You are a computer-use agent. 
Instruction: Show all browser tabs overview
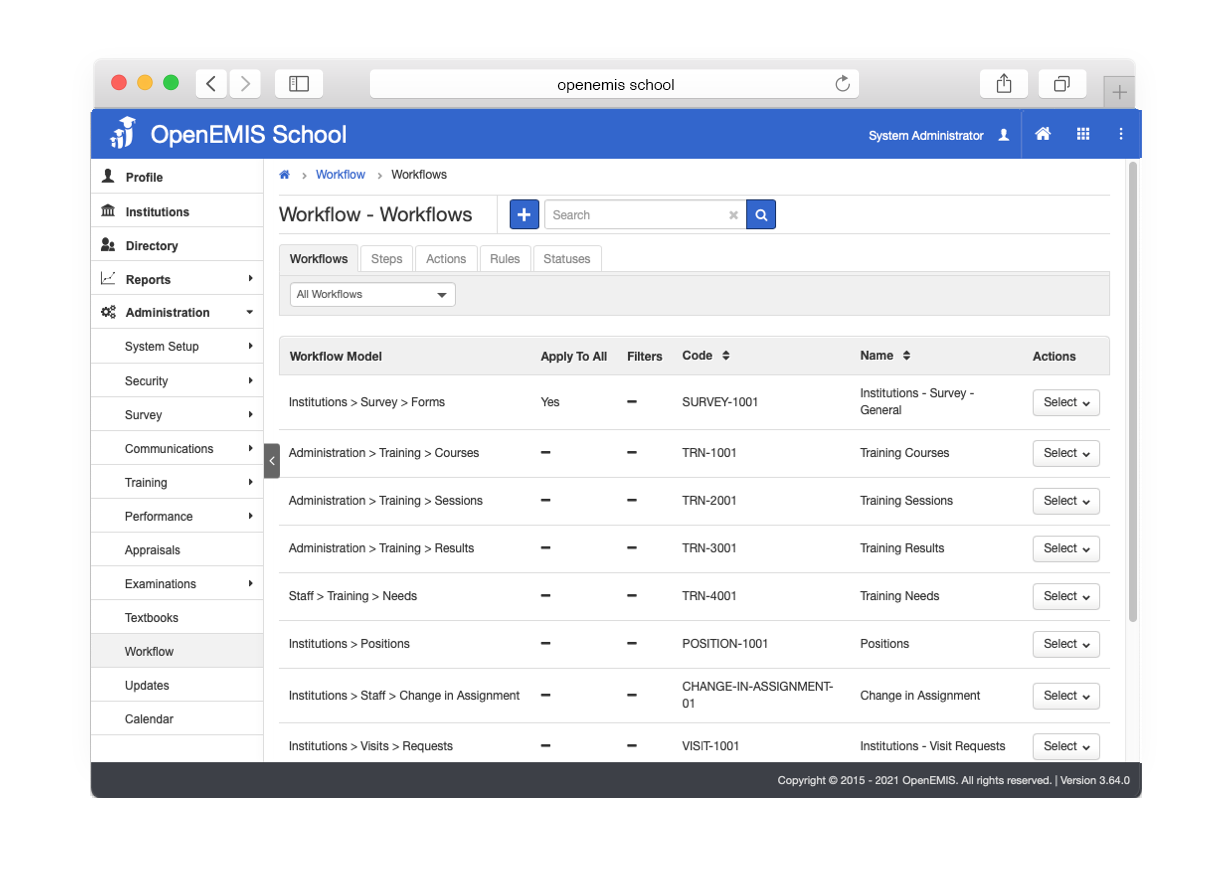point(1062,84)
